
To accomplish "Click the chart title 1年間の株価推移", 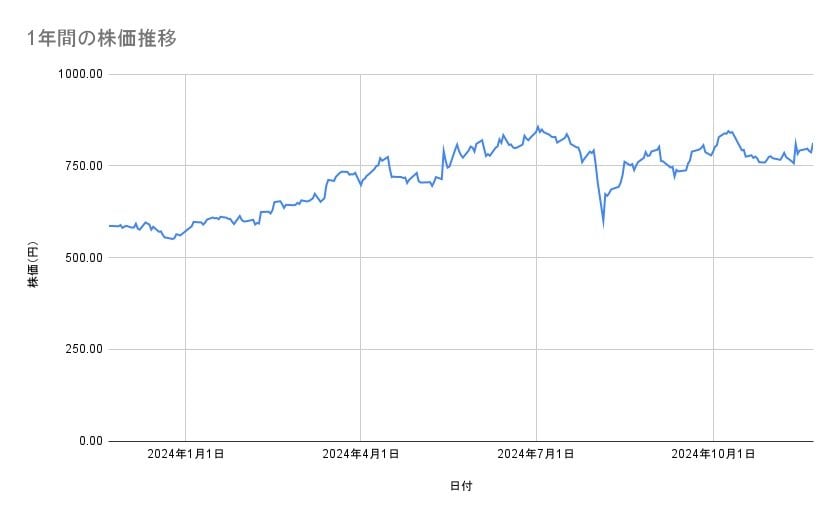I will point(103,39).
